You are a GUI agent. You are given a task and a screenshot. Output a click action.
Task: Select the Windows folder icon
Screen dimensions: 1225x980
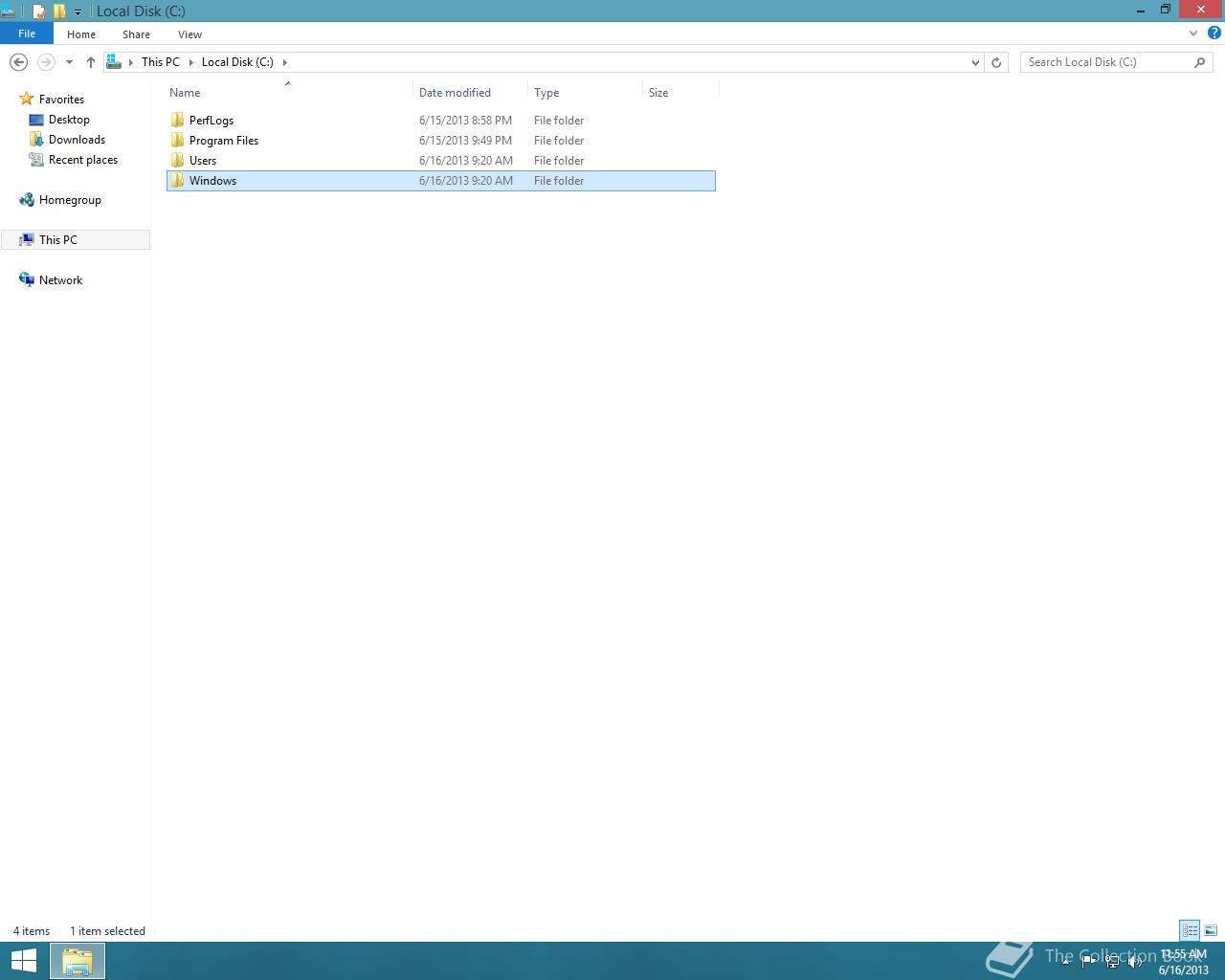coord(177,181)
